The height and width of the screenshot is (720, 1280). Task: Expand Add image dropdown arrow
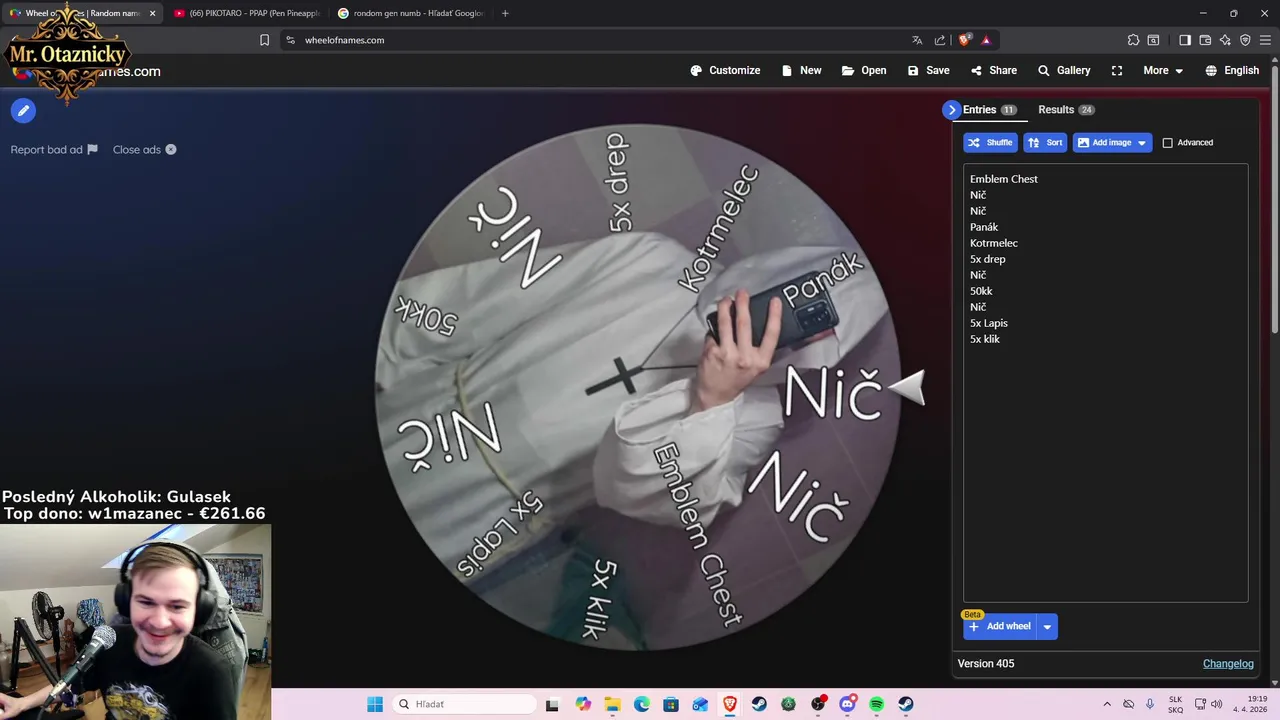coord(1142,143)
